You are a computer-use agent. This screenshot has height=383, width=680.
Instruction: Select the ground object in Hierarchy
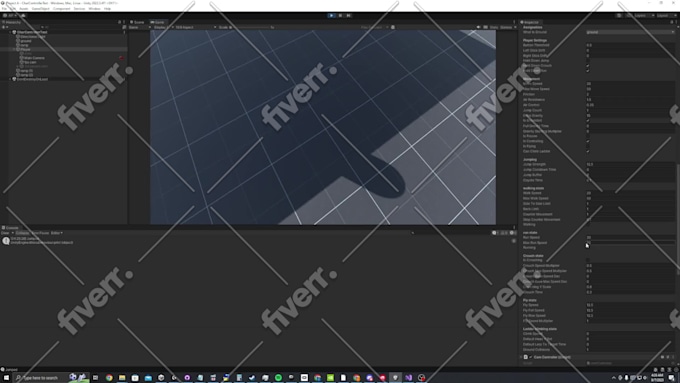(24, 41)
